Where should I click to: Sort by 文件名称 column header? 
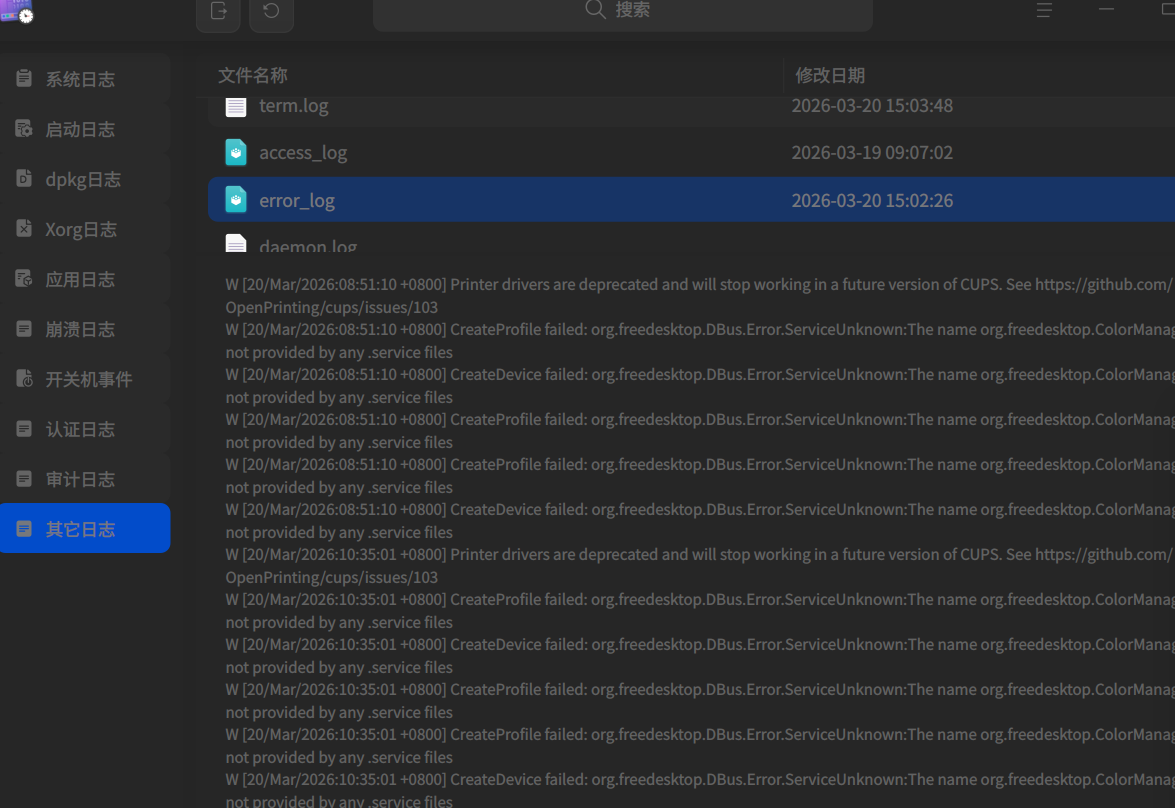click(491, 75)
